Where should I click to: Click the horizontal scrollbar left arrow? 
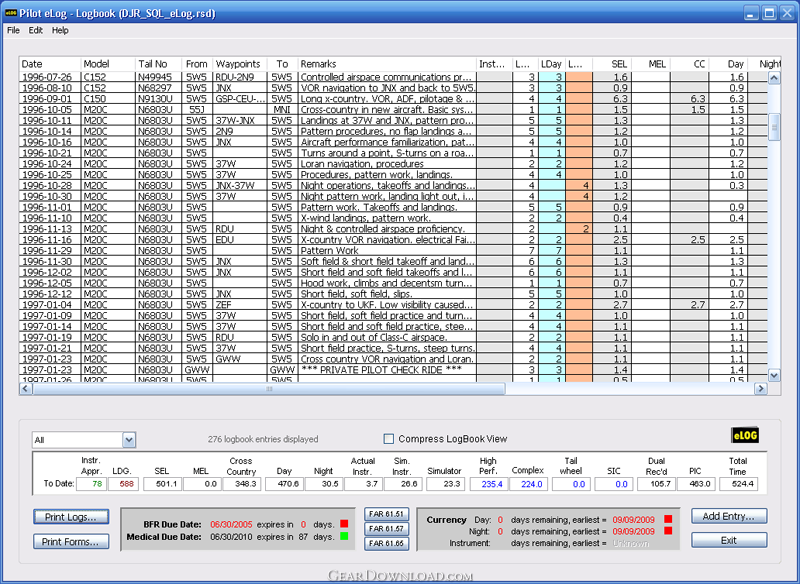tap(26, 389)
